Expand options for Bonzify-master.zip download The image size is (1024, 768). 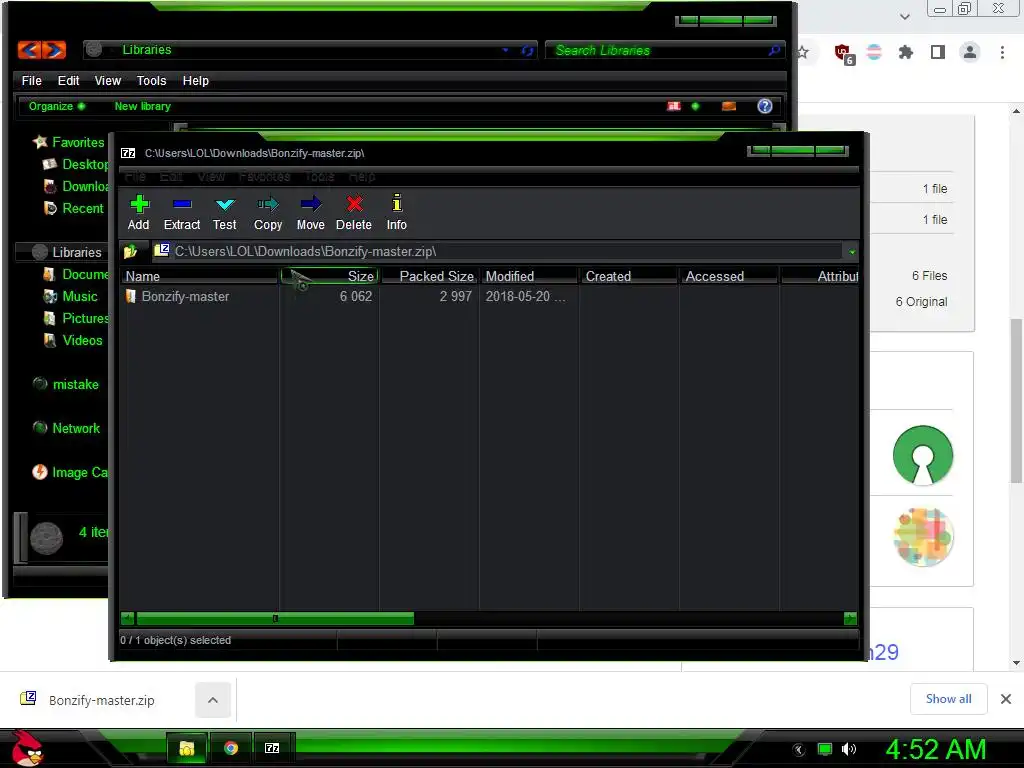click(x=213, y=700)
